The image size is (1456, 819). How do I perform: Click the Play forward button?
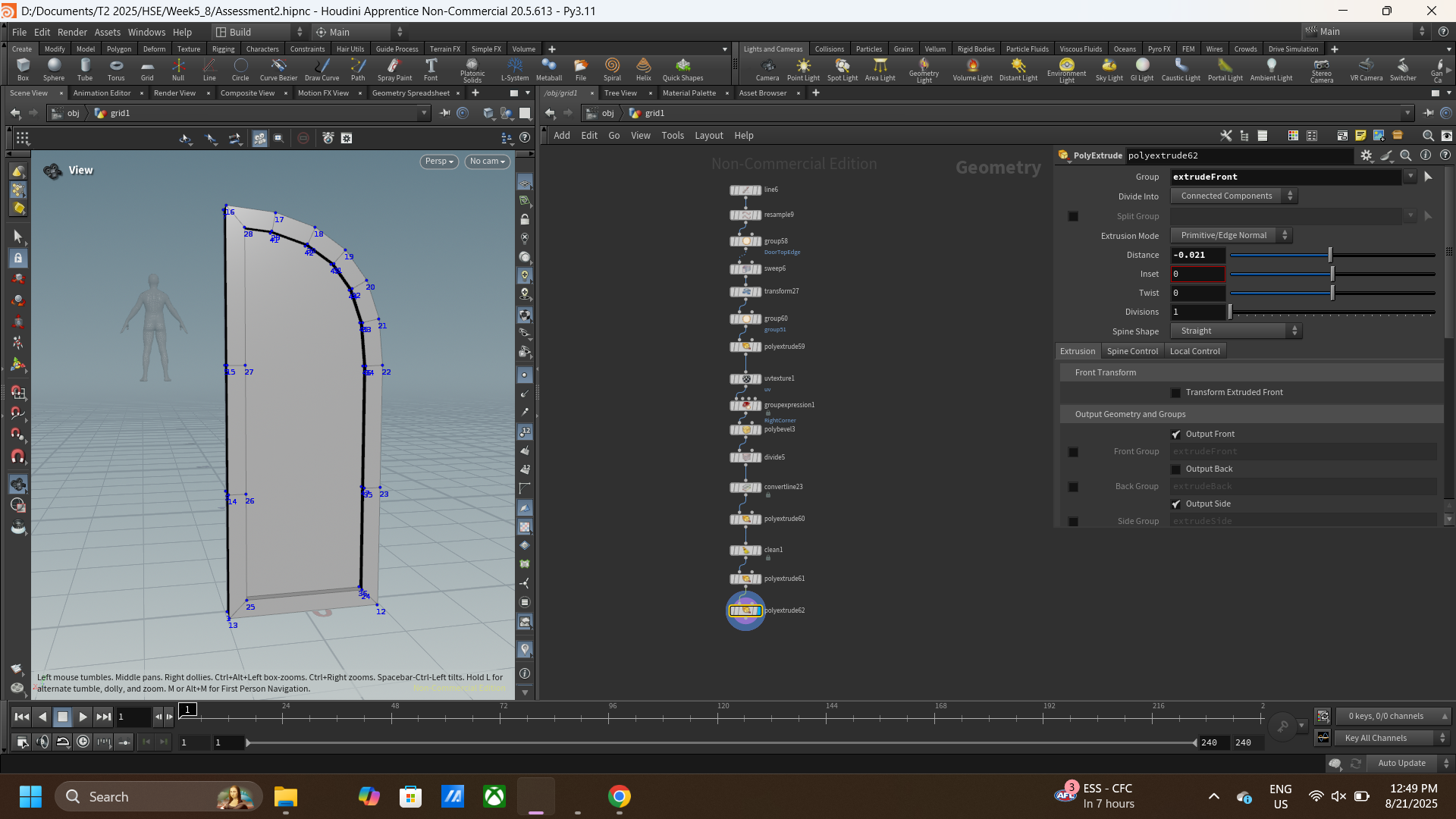(x=83, y=717)
